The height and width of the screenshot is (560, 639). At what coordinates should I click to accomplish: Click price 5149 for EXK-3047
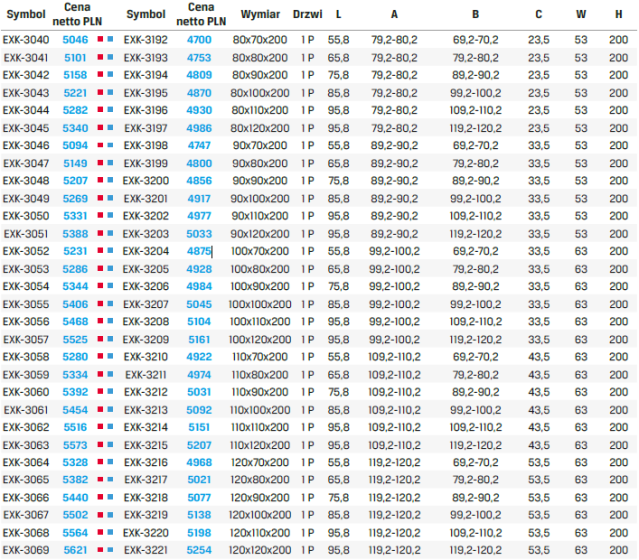(75, 163)
